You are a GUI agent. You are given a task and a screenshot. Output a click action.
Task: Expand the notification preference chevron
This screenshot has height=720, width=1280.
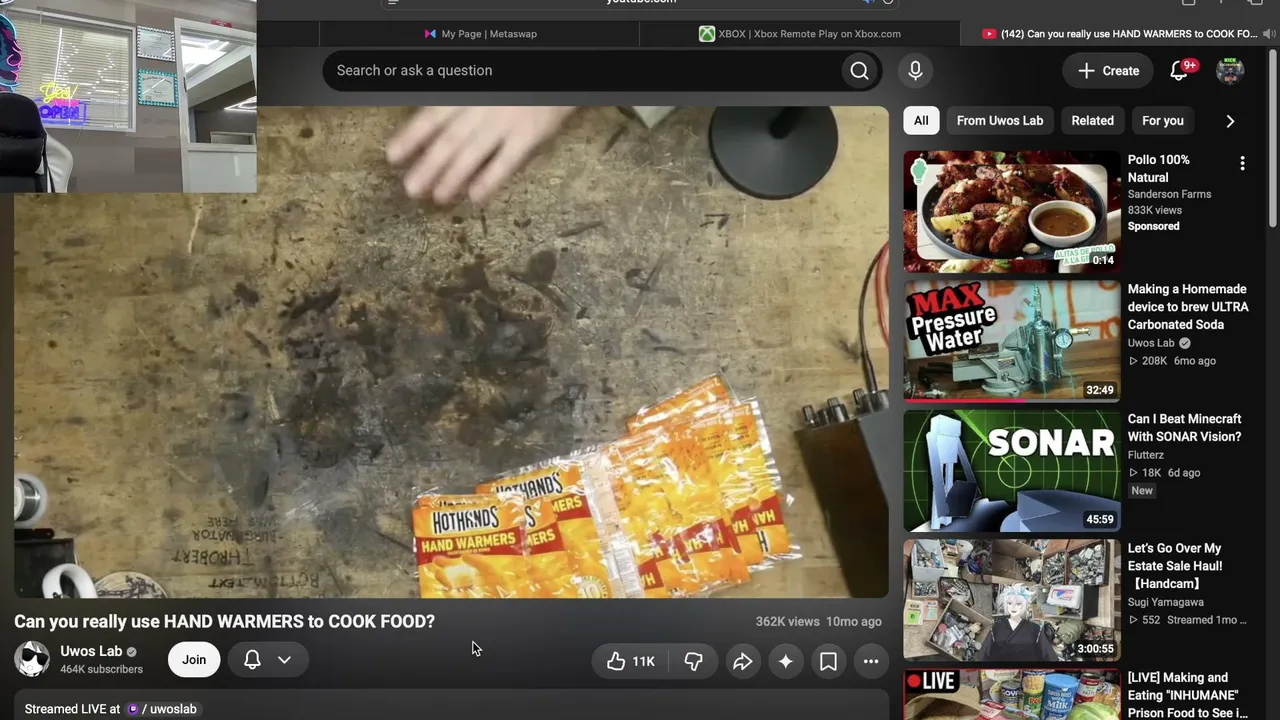coord(284,660)
